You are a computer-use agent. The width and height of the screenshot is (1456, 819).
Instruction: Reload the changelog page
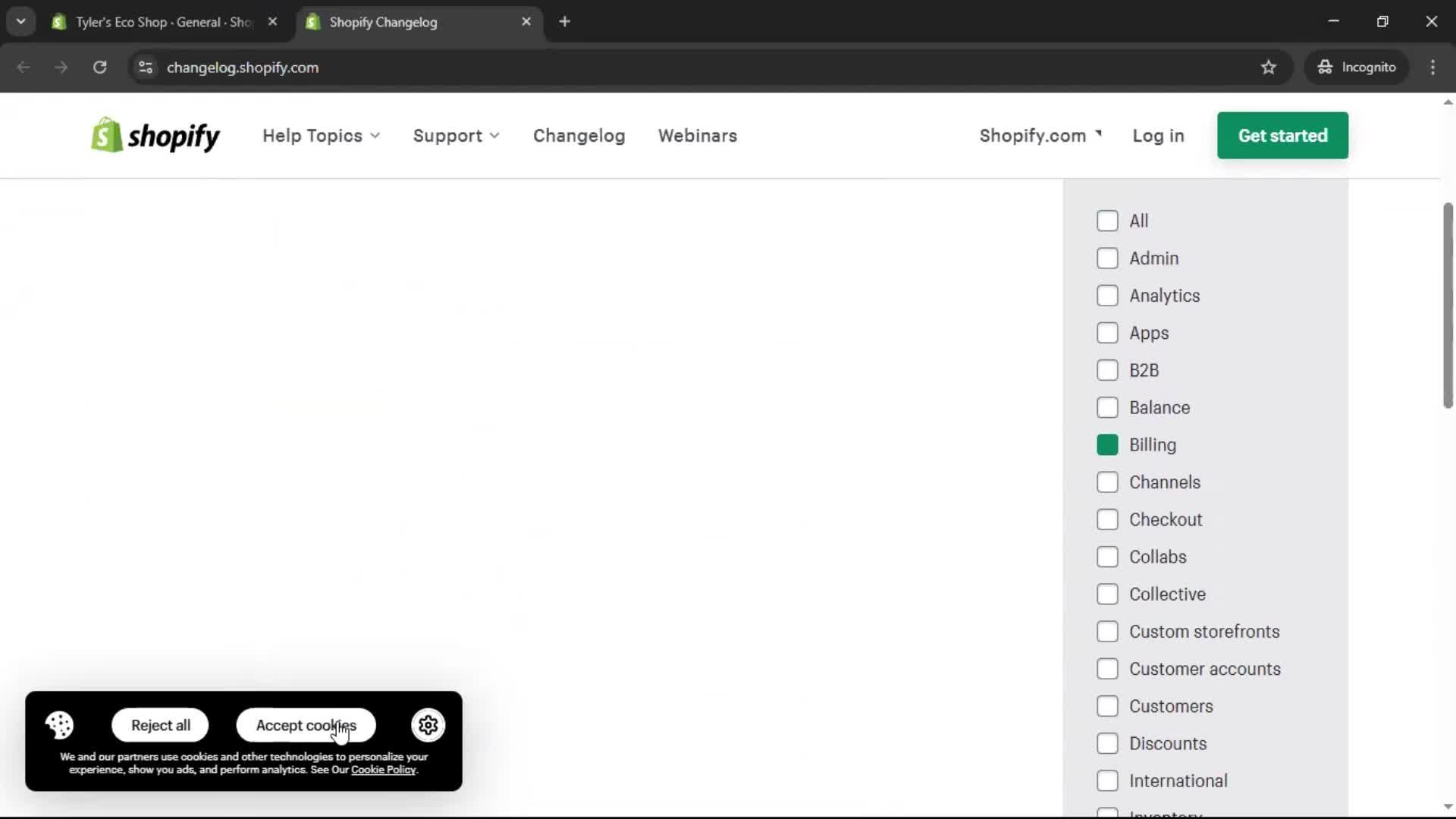point(99,67)
